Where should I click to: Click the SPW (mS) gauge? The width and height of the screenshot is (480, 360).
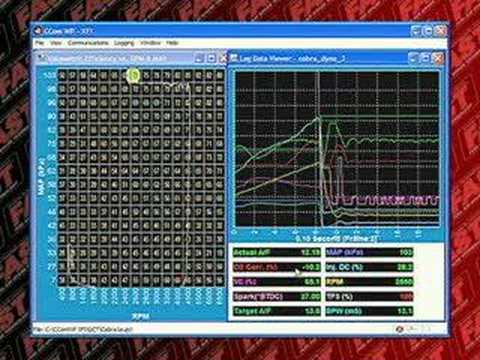(x=369, y=311)
